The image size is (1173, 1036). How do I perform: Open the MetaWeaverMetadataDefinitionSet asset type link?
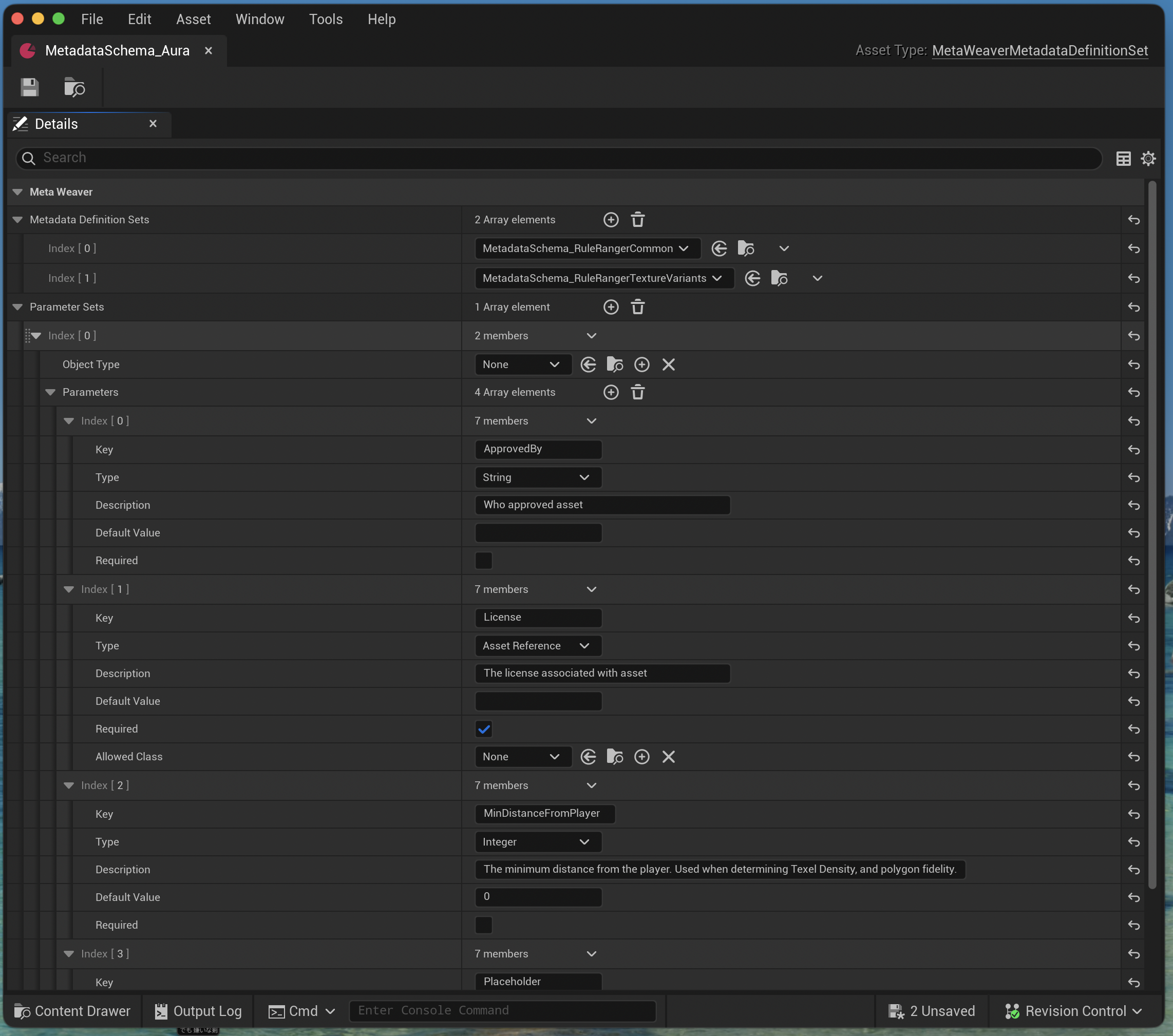[1039, 50]
